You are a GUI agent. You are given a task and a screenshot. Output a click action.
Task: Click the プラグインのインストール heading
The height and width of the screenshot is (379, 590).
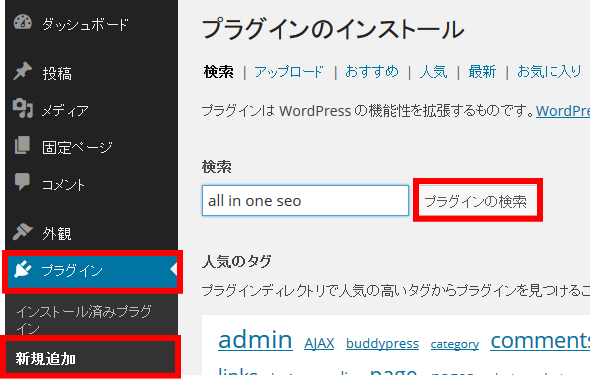point(333,29)
